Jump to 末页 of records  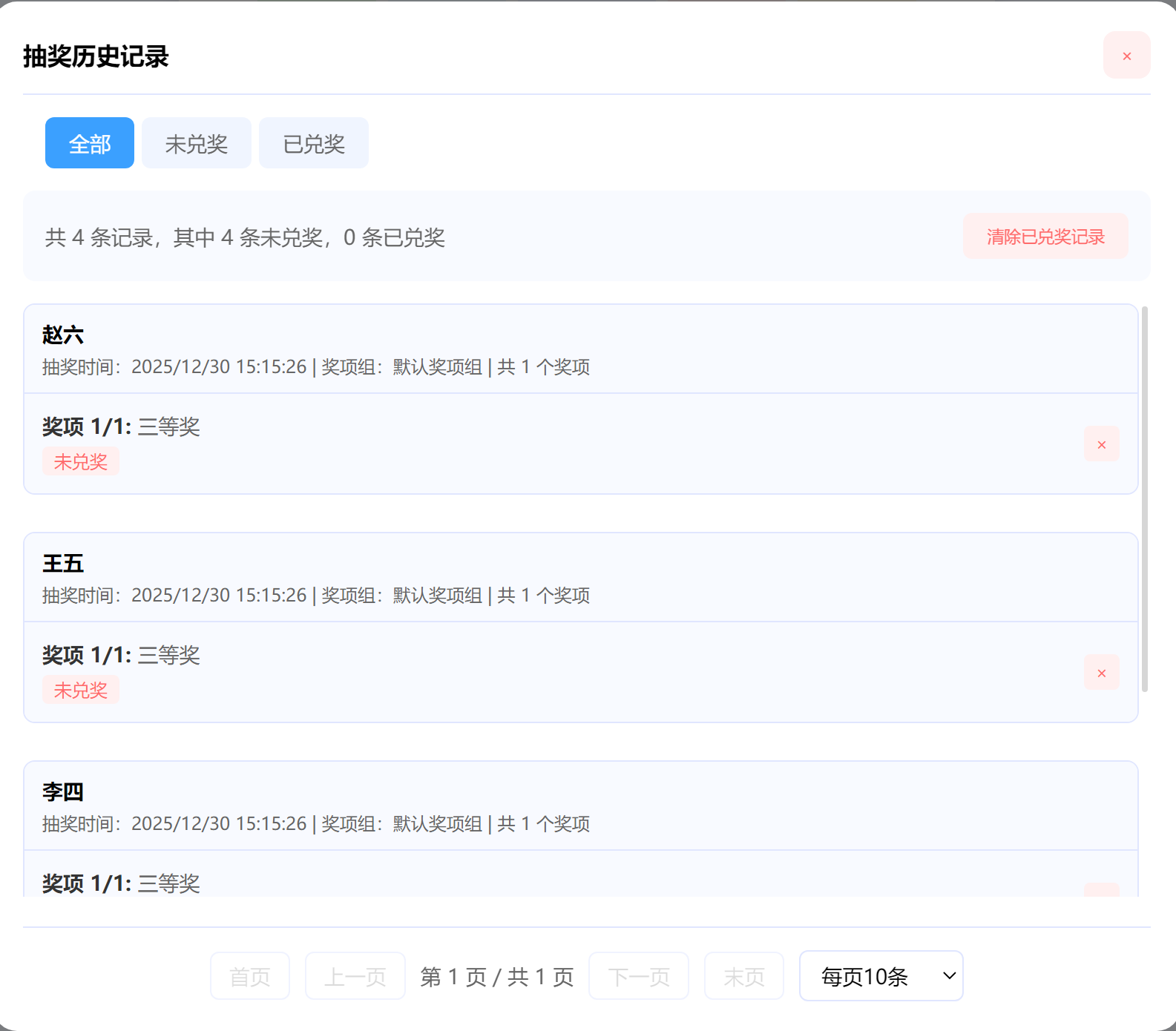pyautogui.click(x=743, y=976)
